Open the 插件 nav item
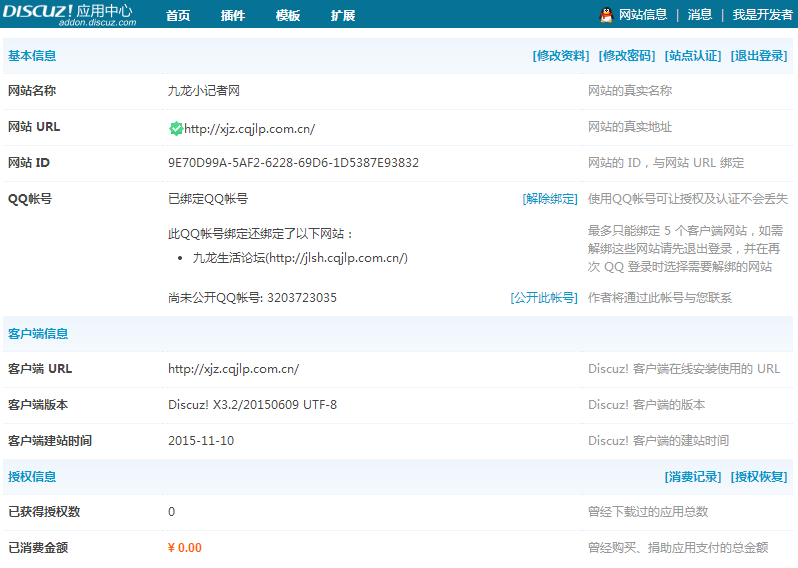 233,16
